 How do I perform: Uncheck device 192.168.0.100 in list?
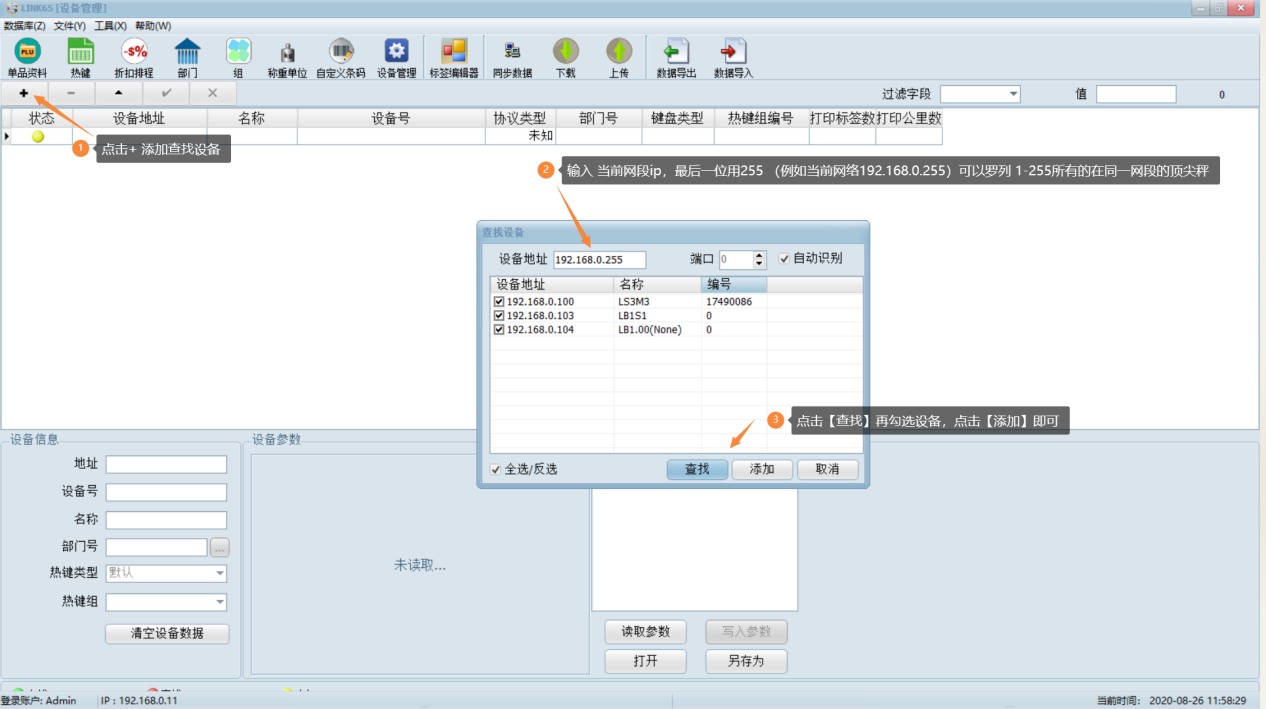(499, 302)
